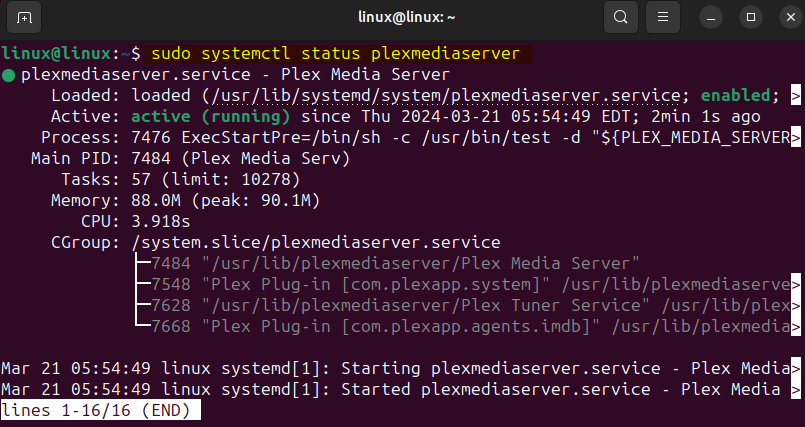Select process 7484 Plex Media Server entry
The height and width of the screenshot is (427, 805).
(395, 263)
